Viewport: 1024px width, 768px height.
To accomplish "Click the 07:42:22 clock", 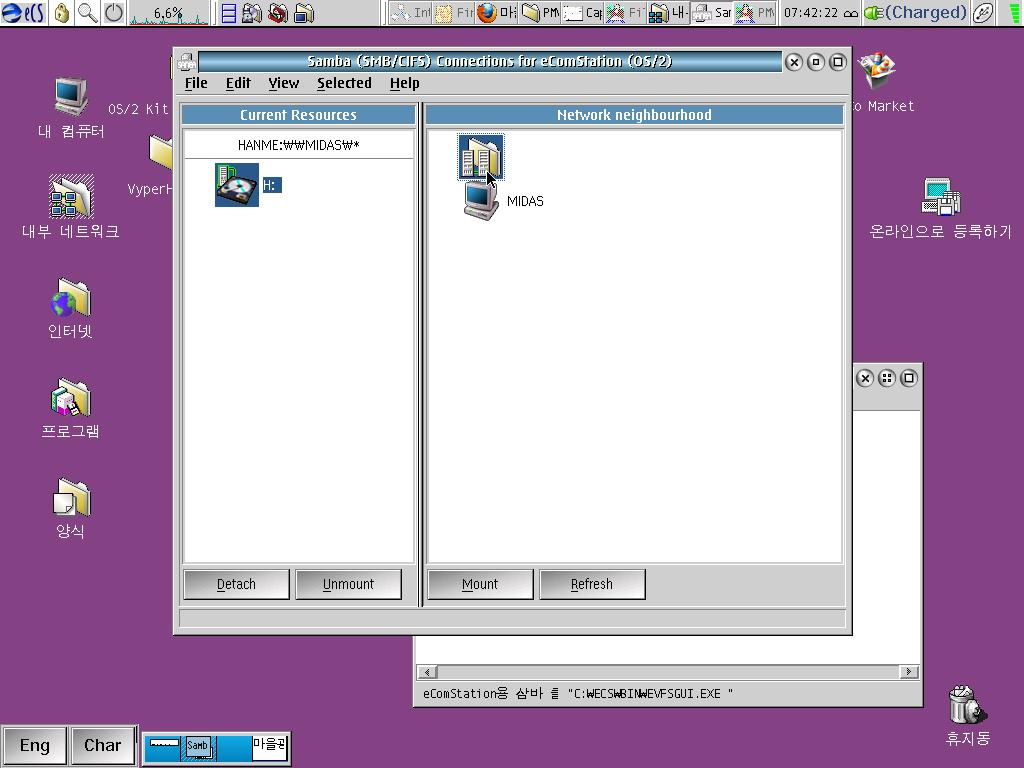I will pos(810,13).
